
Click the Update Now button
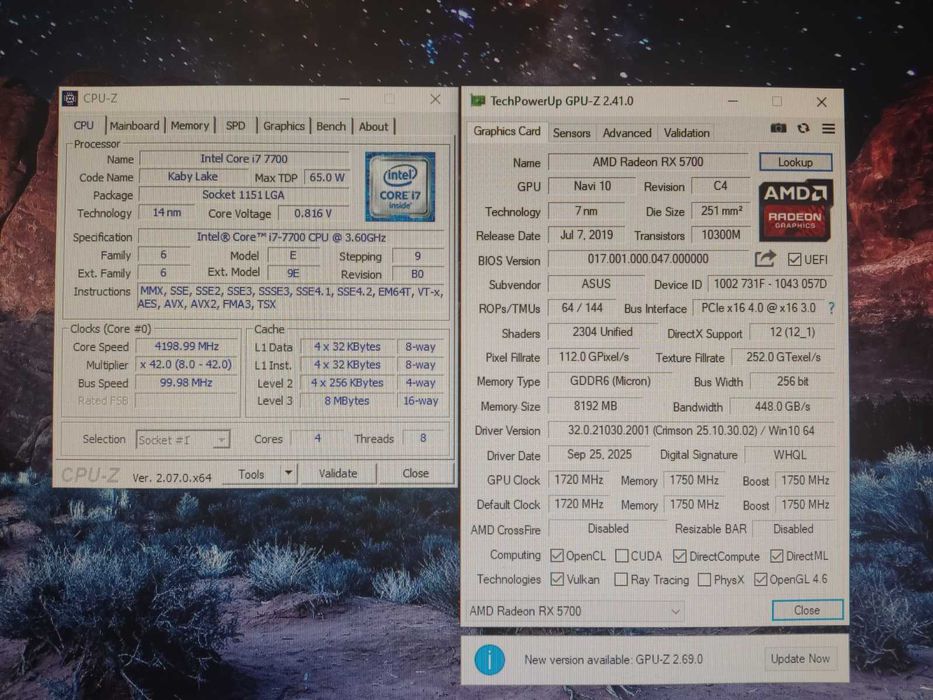[x=800, y=659]
